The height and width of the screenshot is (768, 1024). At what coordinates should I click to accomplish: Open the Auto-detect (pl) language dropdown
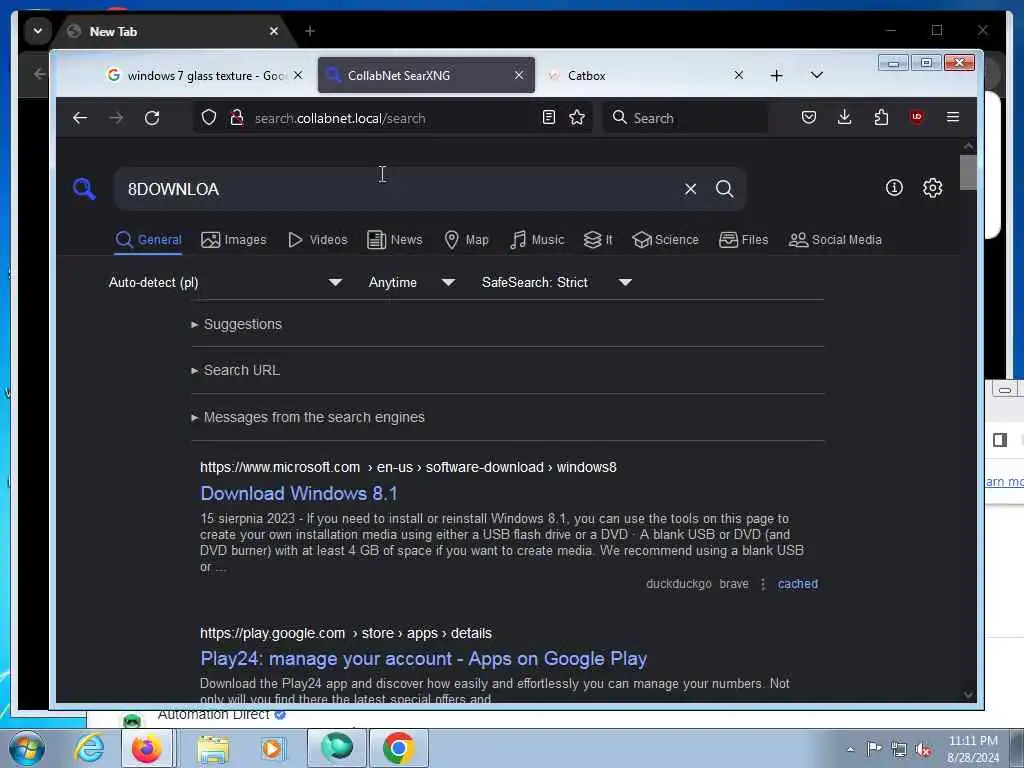click(225, 282)
